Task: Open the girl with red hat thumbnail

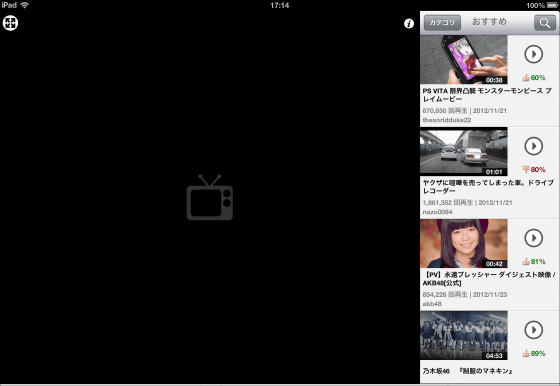Action: [x=464, y=243]
